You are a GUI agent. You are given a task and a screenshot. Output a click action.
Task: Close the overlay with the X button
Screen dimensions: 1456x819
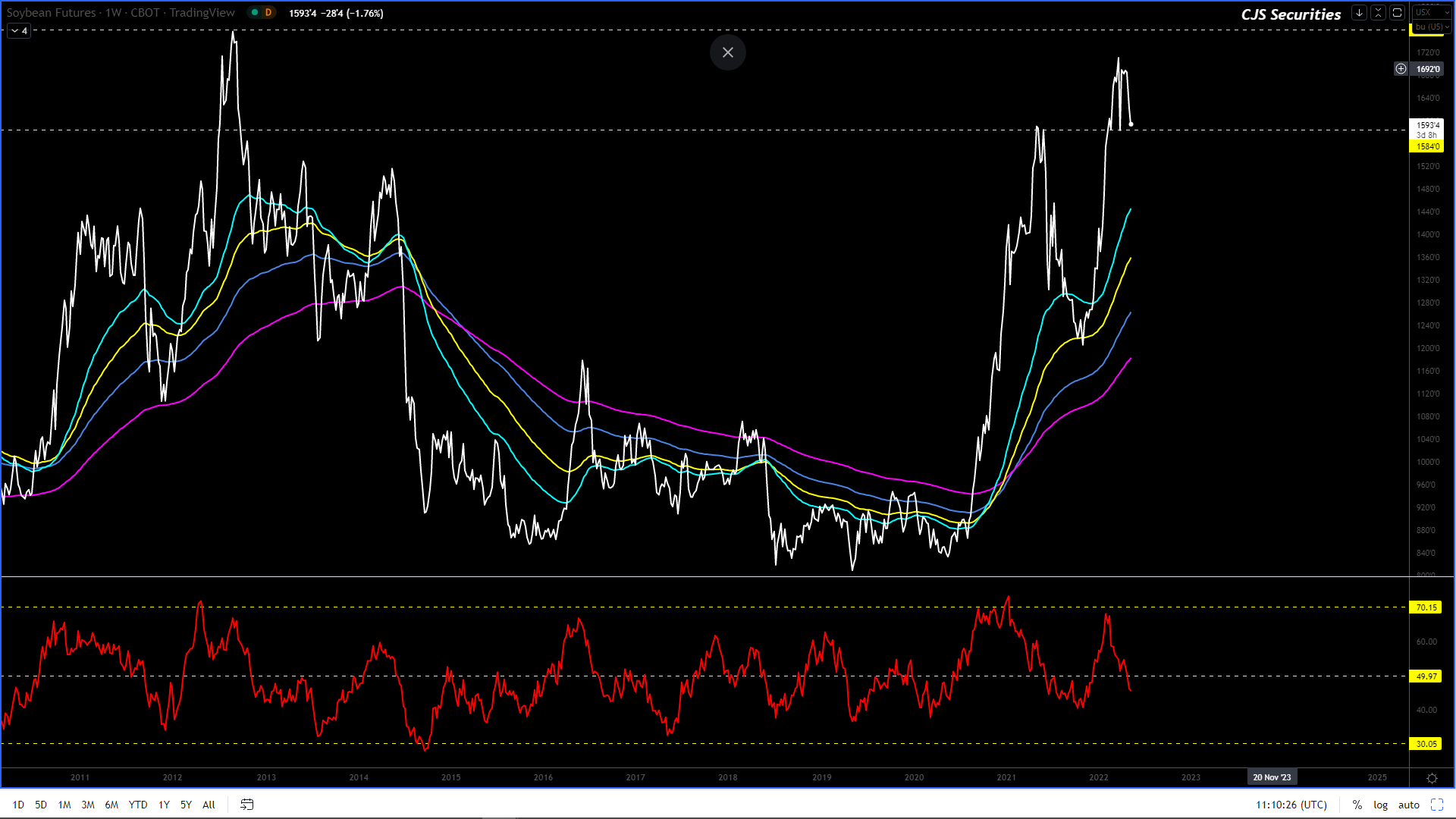727,52
